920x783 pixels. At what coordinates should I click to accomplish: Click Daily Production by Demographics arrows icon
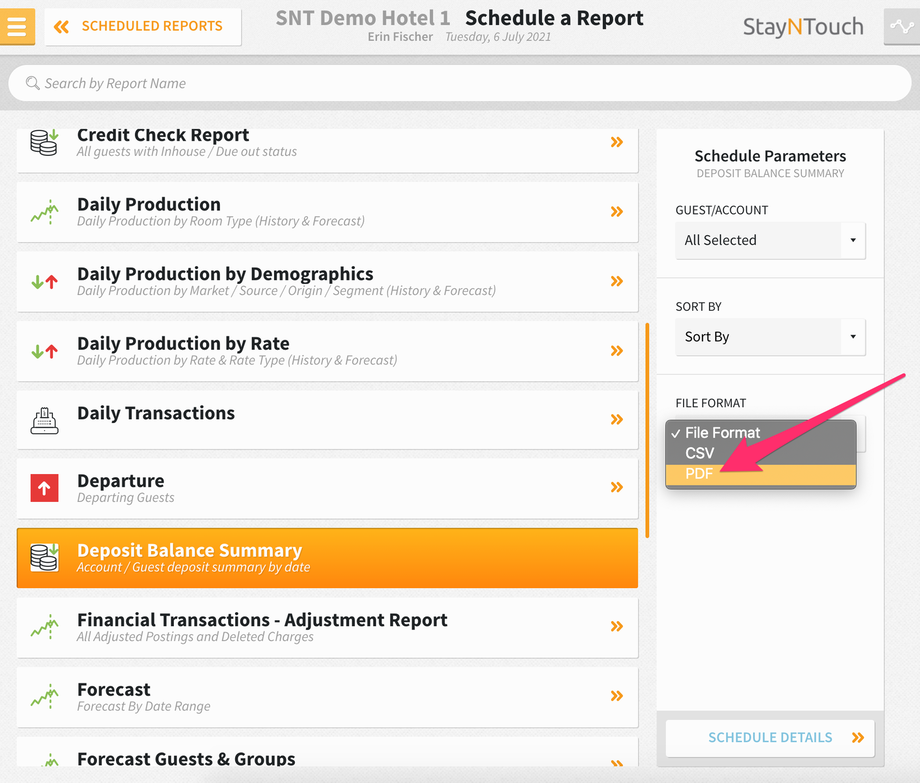click(45, 282)
